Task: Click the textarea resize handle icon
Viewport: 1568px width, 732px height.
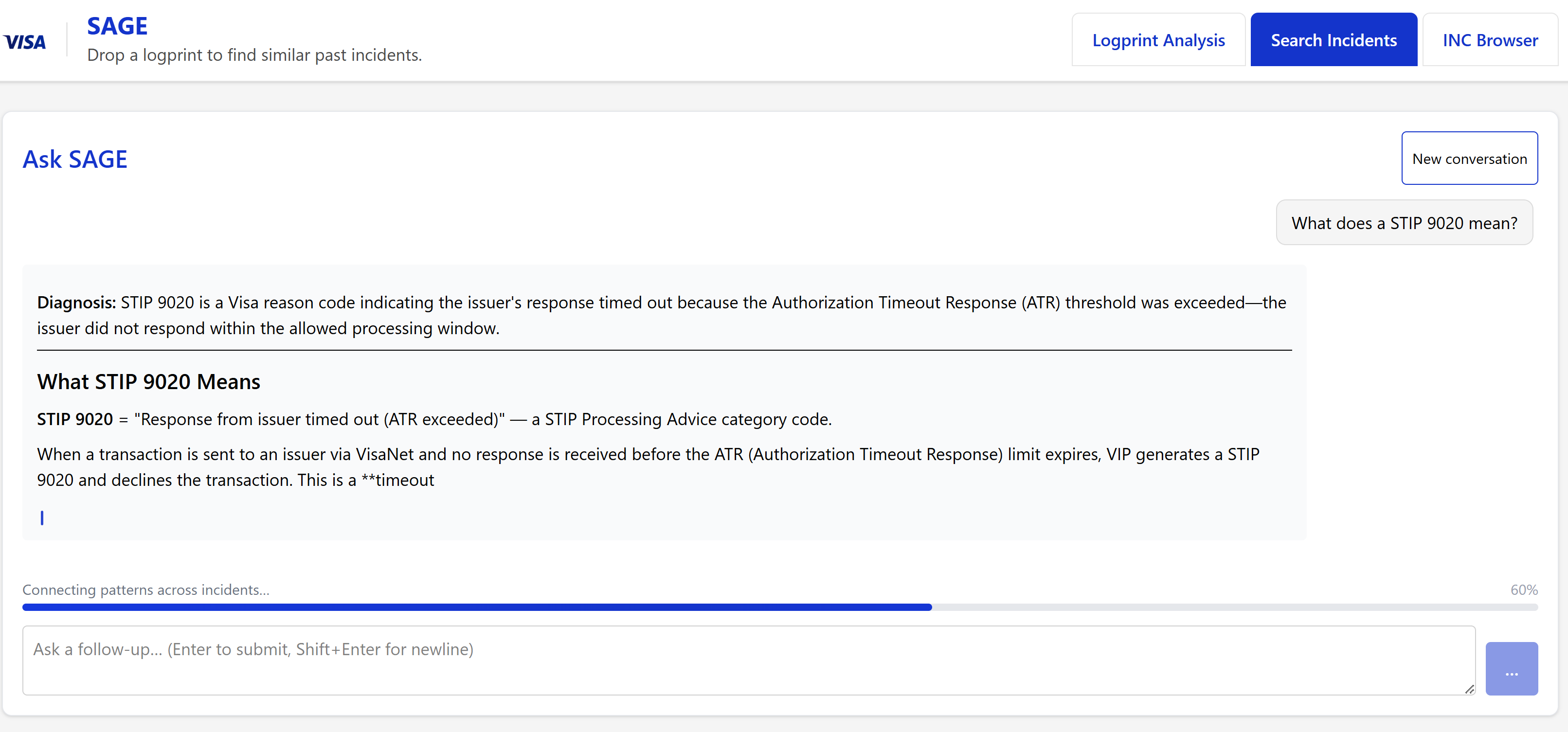Action: (x=1469, y=689)
